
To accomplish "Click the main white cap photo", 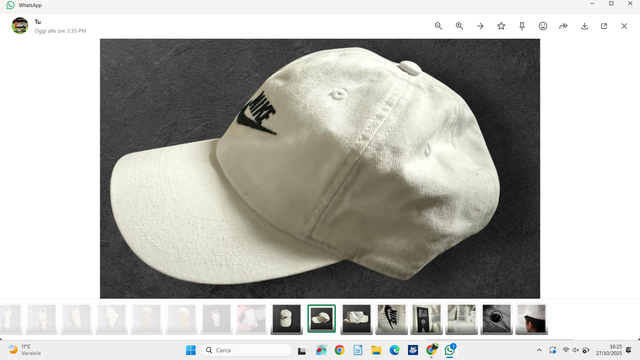I will click(320, 168).
